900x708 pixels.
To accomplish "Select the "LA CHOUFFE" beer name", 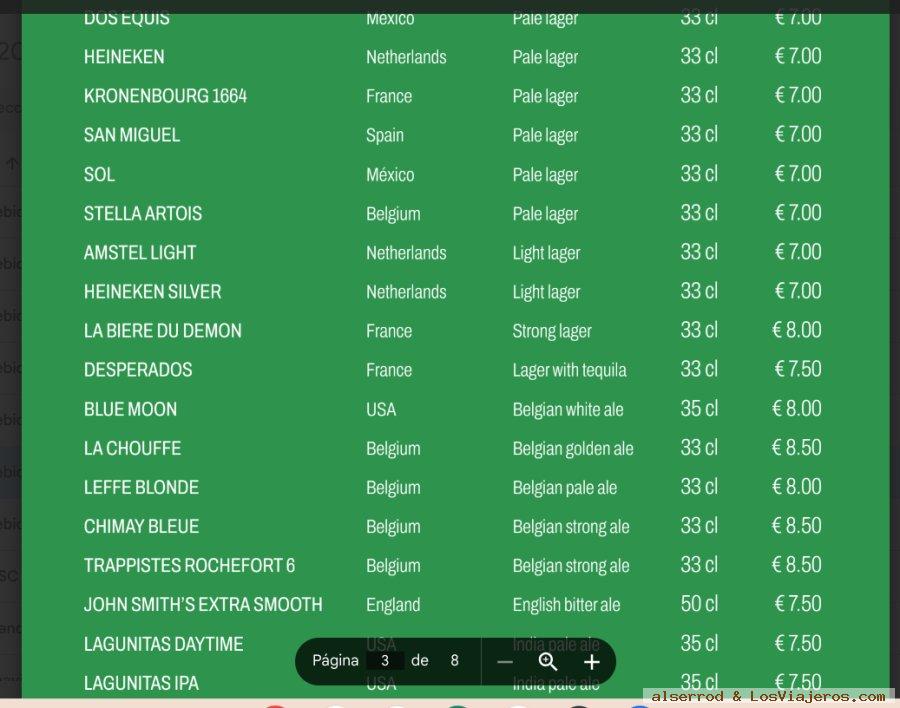I will (133, 448).
